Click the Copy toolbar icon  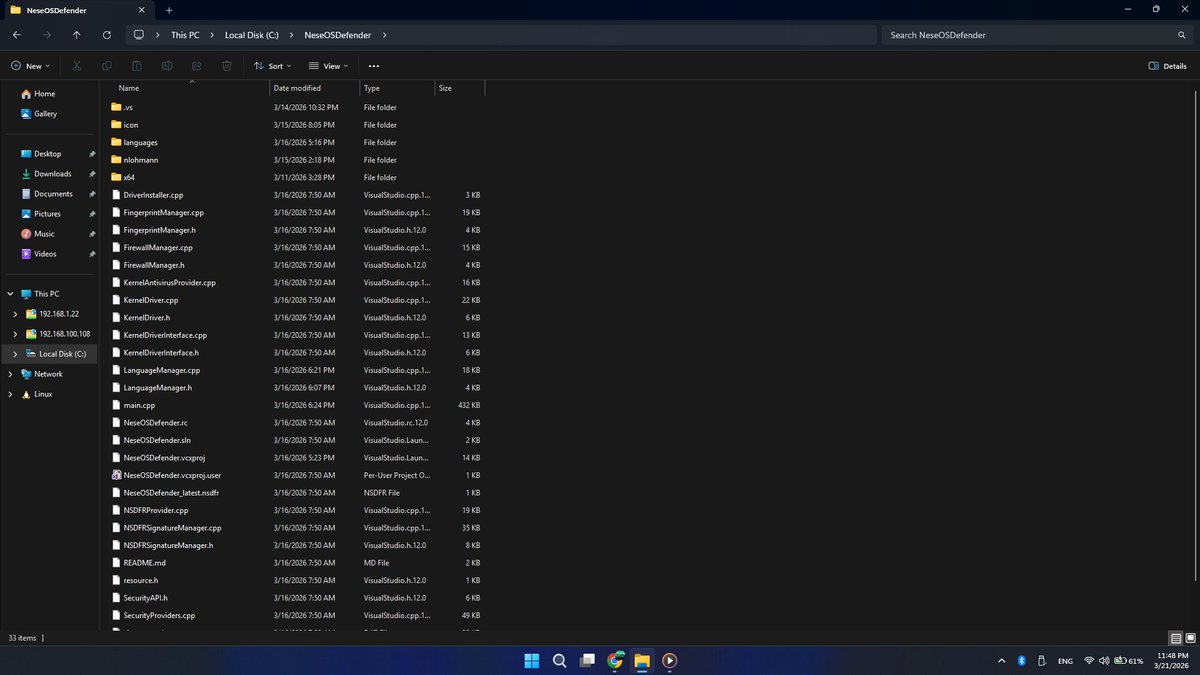coord(107,66)
